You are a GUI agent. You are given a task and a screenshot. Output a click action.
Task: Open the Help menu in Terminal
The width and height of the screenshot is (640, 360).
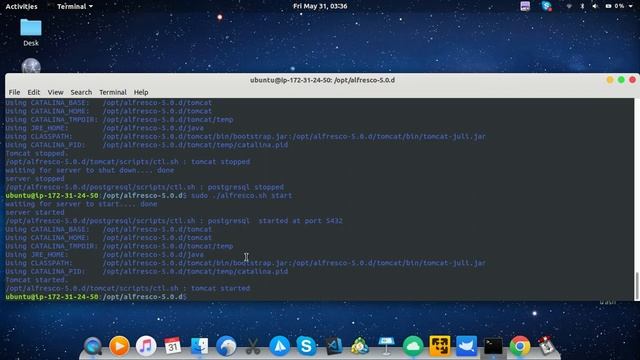pos(141,92)
